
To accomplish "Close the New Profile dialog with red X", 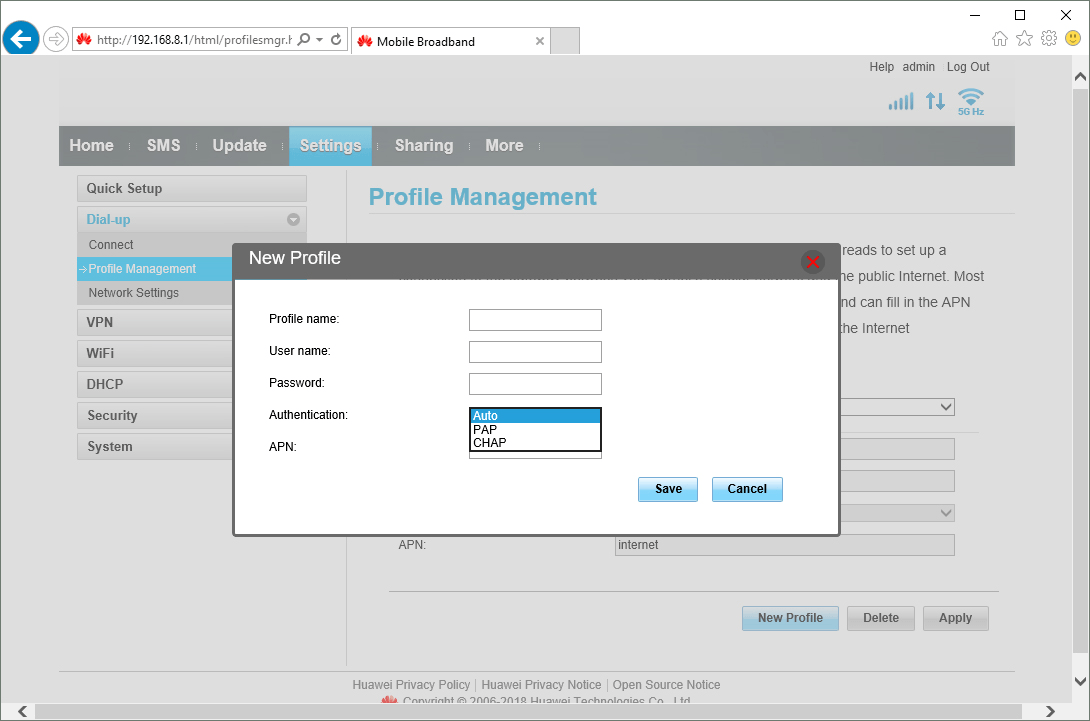I will click(812, 261).
